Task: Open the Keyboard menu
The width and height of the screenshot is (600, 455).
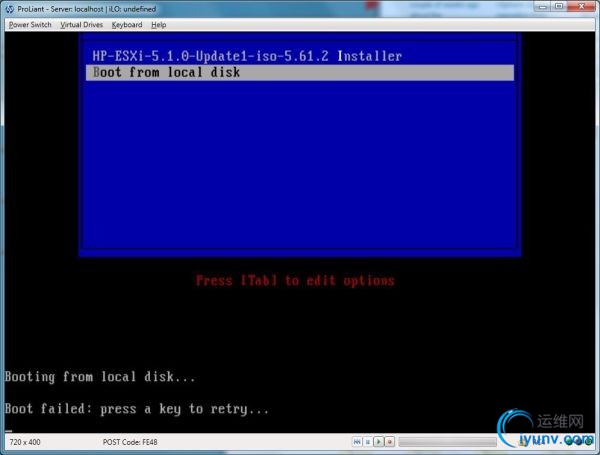Action: click(x=127, y=25)
